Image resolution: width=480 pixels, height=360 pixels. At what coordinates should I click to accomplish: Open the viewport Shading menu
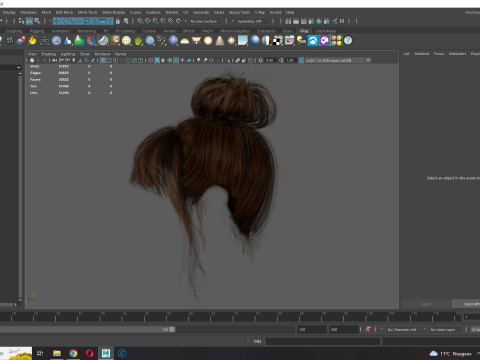pos(48,54)
